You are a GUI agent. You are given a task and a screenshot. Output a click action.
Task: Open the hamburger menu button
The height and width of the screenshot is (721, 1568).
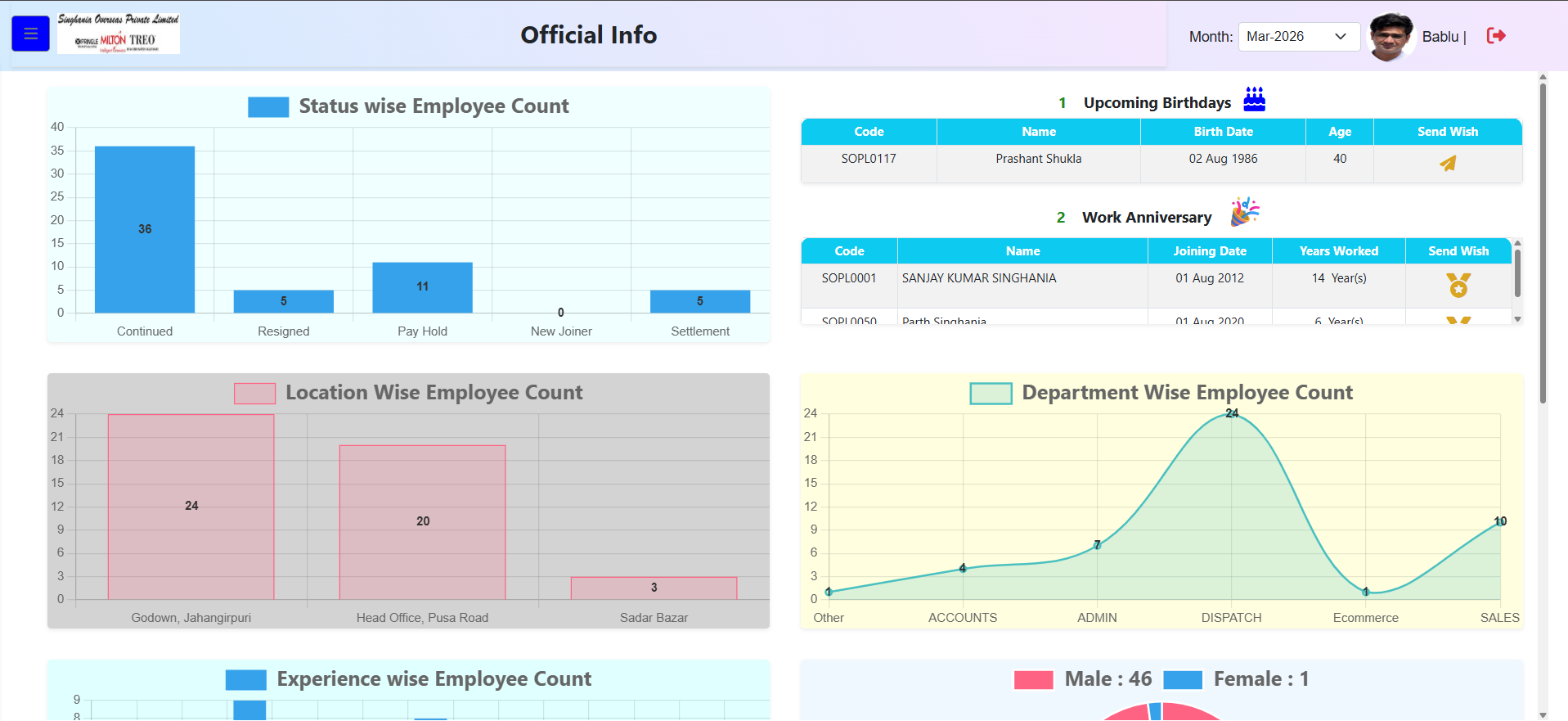click(x=30, y=34)
